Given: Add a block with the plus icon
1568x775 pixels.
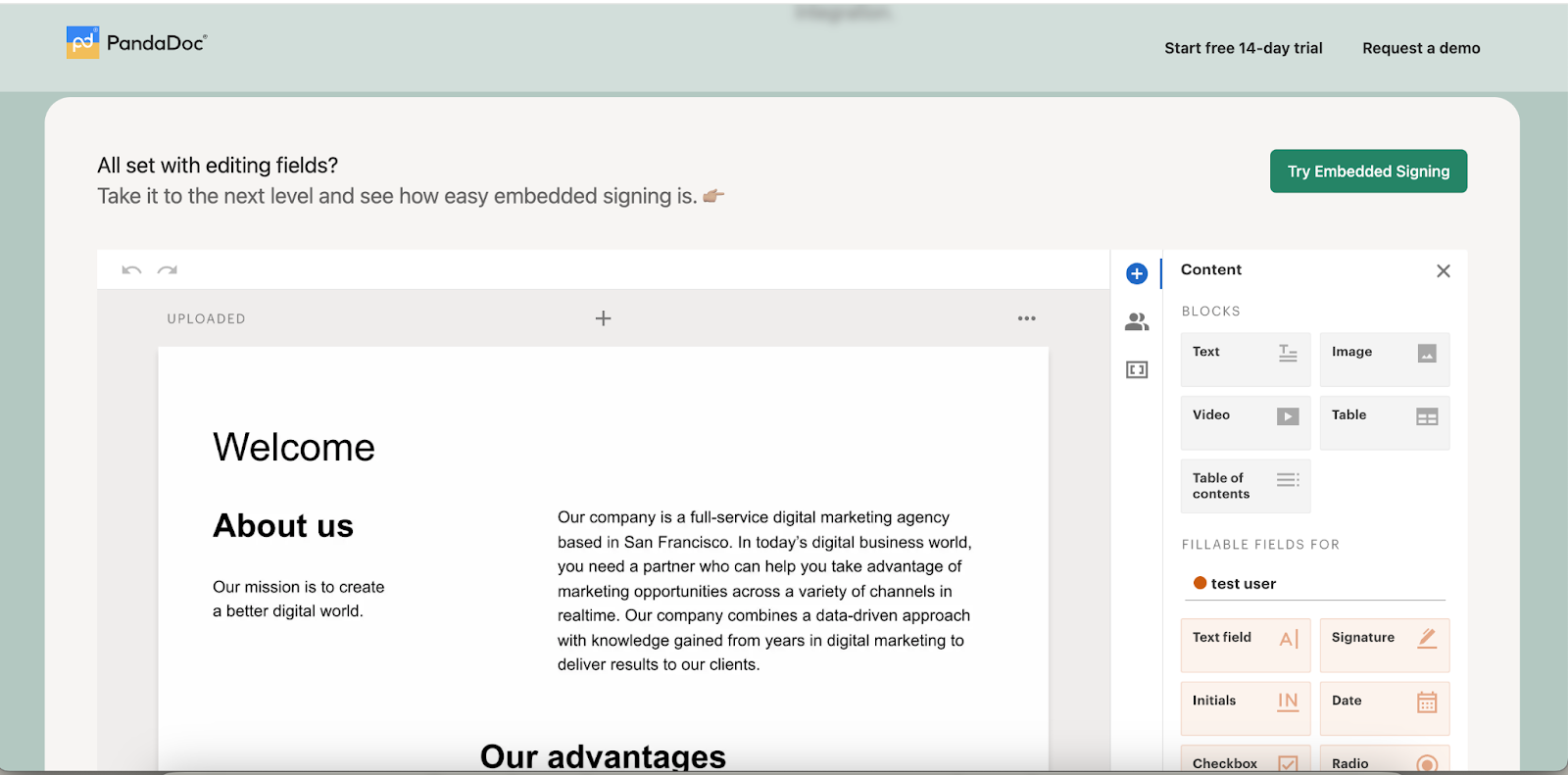Looking at the screenshot, I should [x=604, y=318].
